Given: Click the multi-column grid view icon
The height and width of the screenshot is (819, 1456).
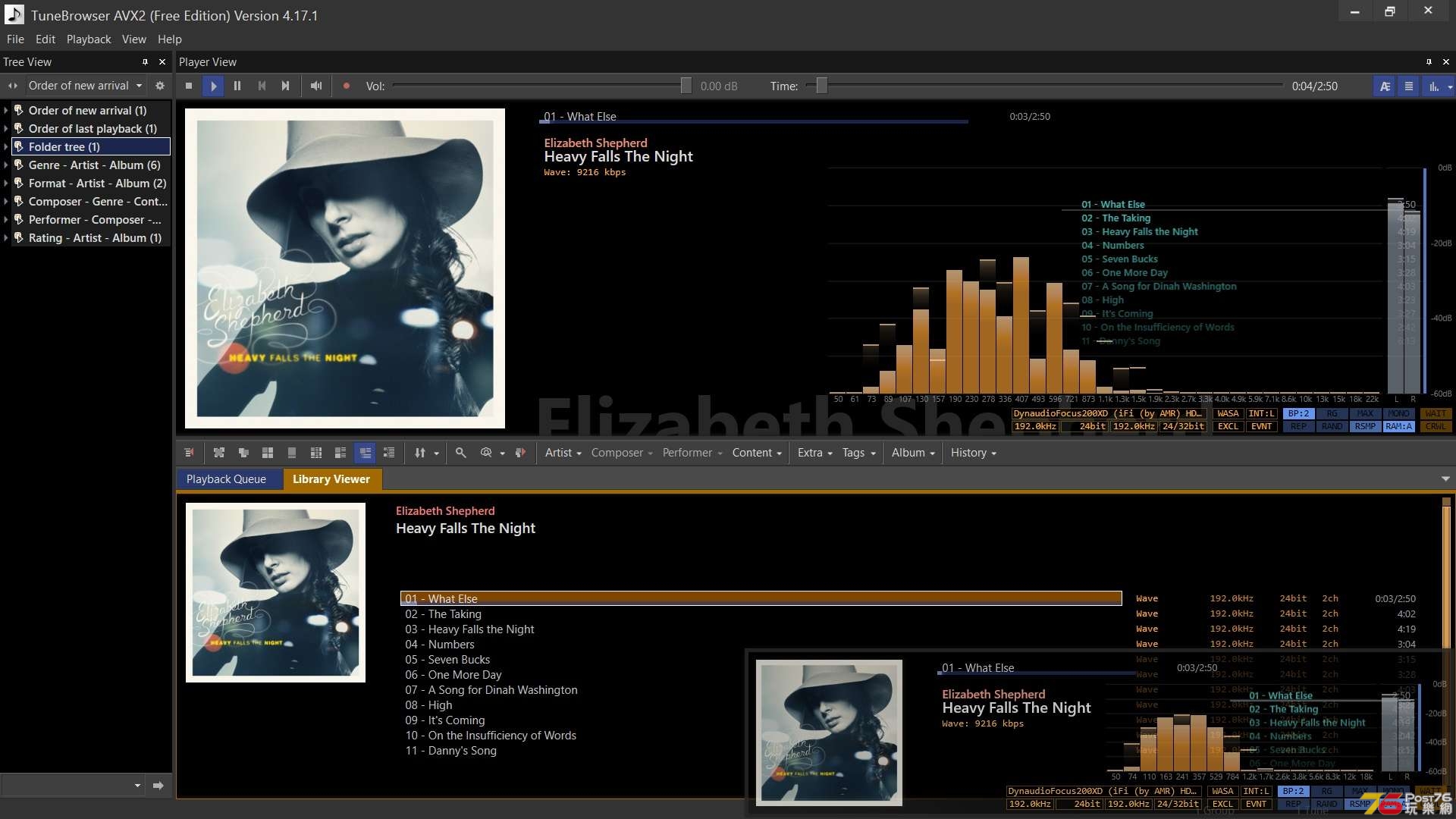Looking at the screenshot, I should [x=316, y=453].
